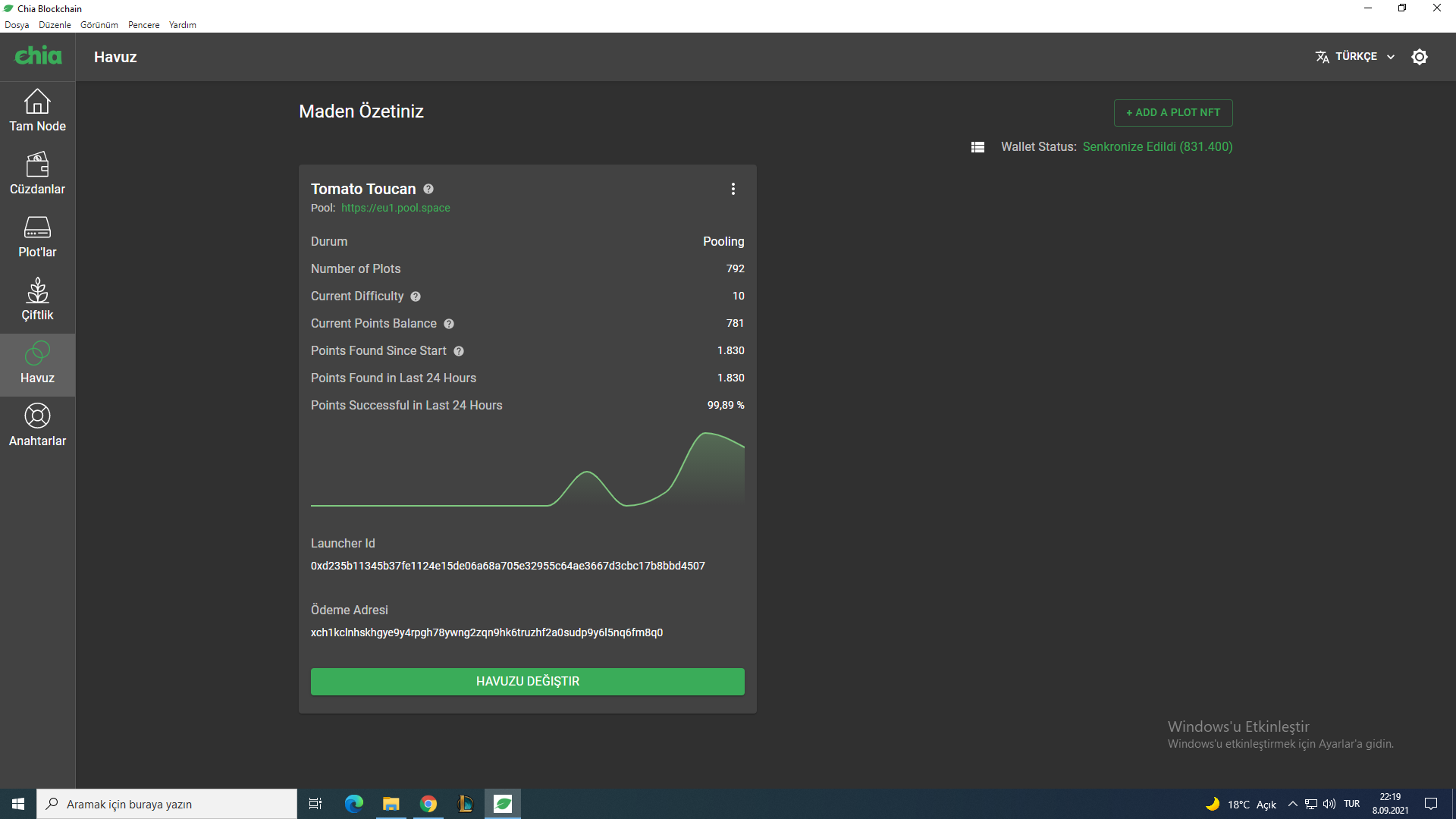The width and height of the screenshot is (1456, 819).
Task: Open the TÜRKÇE language dropdown
Action: click(x=1356, y=57)
